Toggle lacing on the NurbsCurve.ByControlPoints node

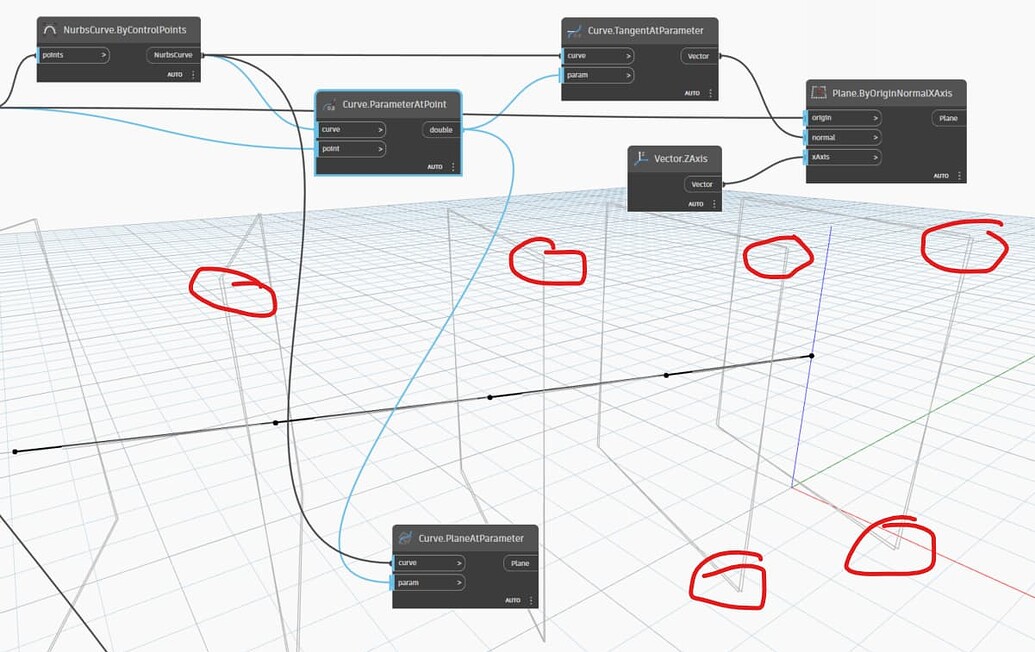tap(174, 74)
